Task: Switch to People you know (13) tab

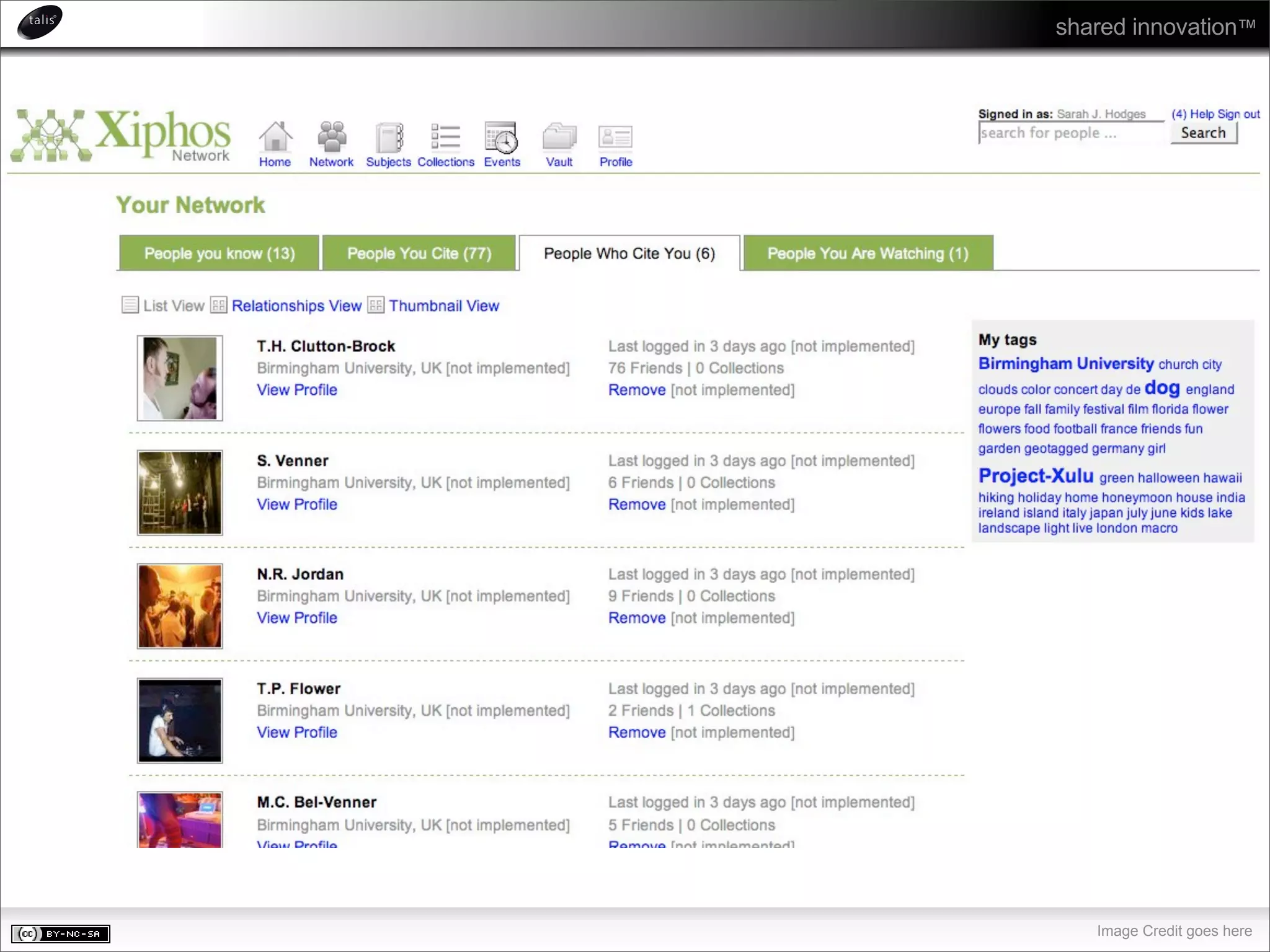Action: click(220, 253)
